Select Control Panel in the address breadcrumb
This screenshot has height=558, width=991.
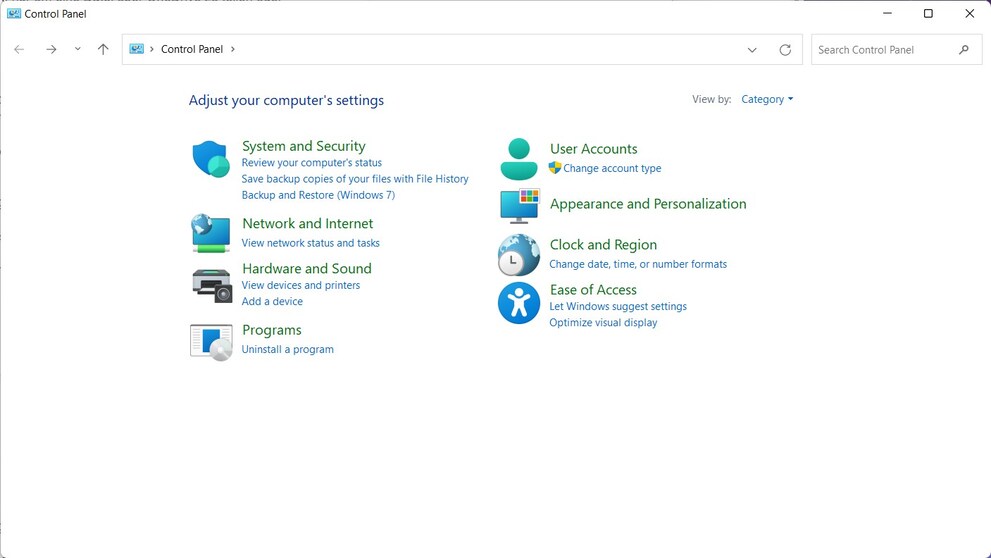pos(192,49)
